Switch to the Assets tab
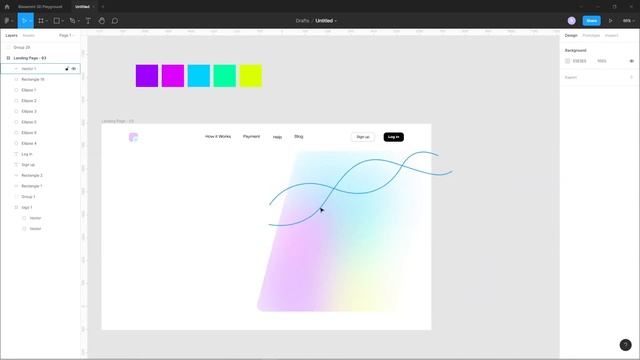 (29, 36)
